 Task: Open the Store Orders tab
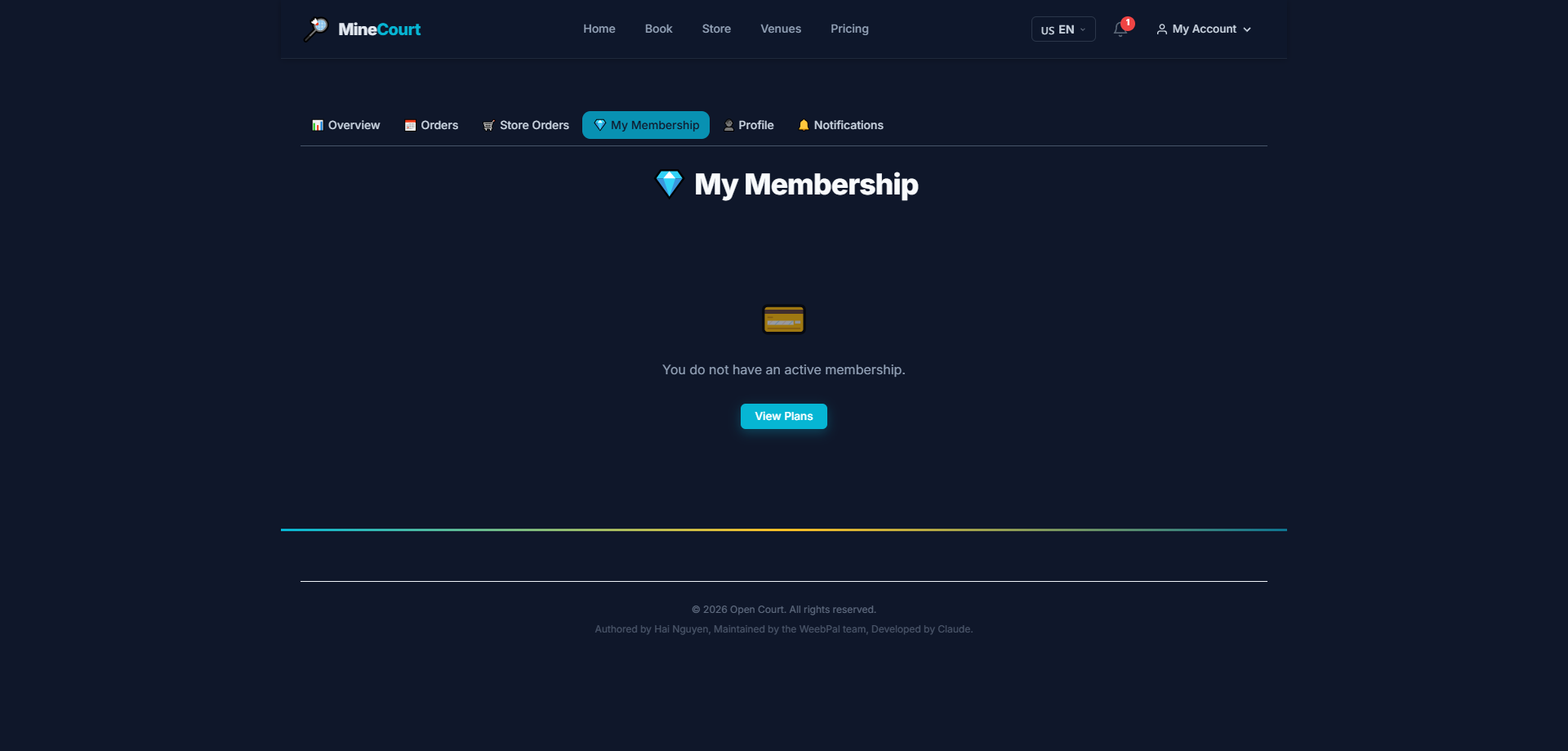point(526,125)
